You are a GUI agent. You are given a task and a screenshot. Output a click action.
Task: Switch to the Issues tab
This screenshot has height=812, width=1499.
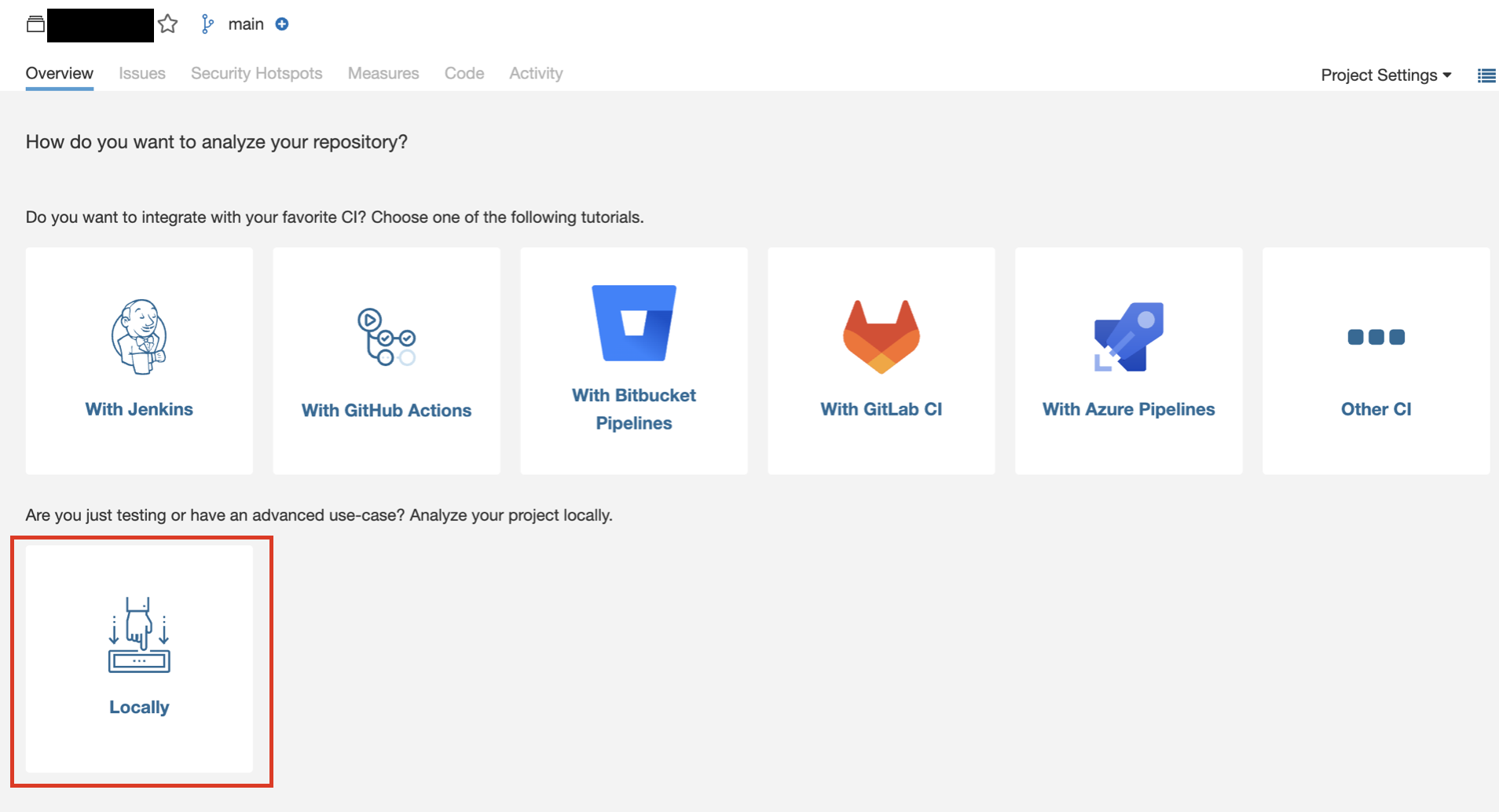click(x=142, y=73)
